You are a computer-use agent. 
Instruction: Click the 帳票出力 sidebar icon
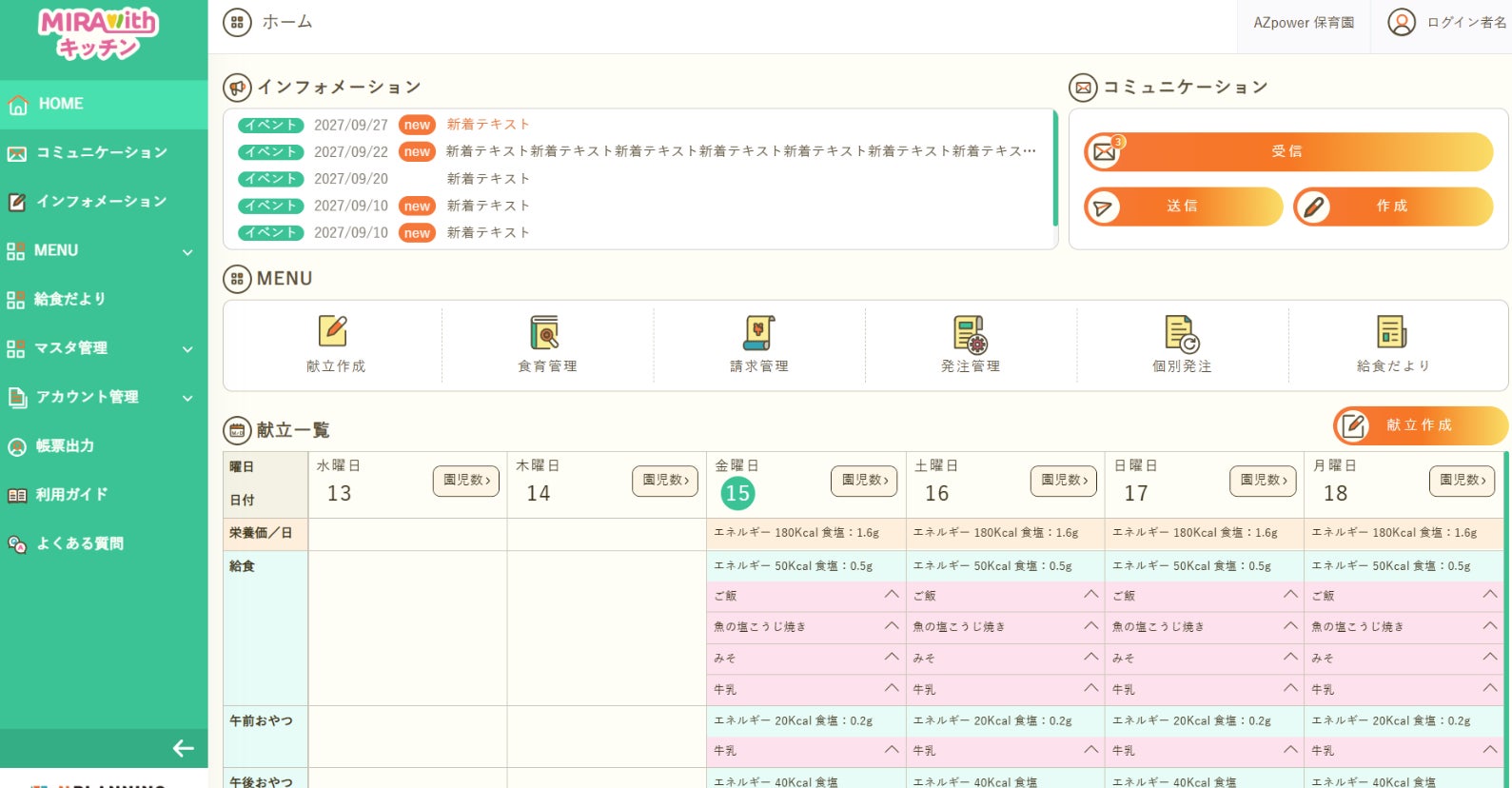[17, 446]
